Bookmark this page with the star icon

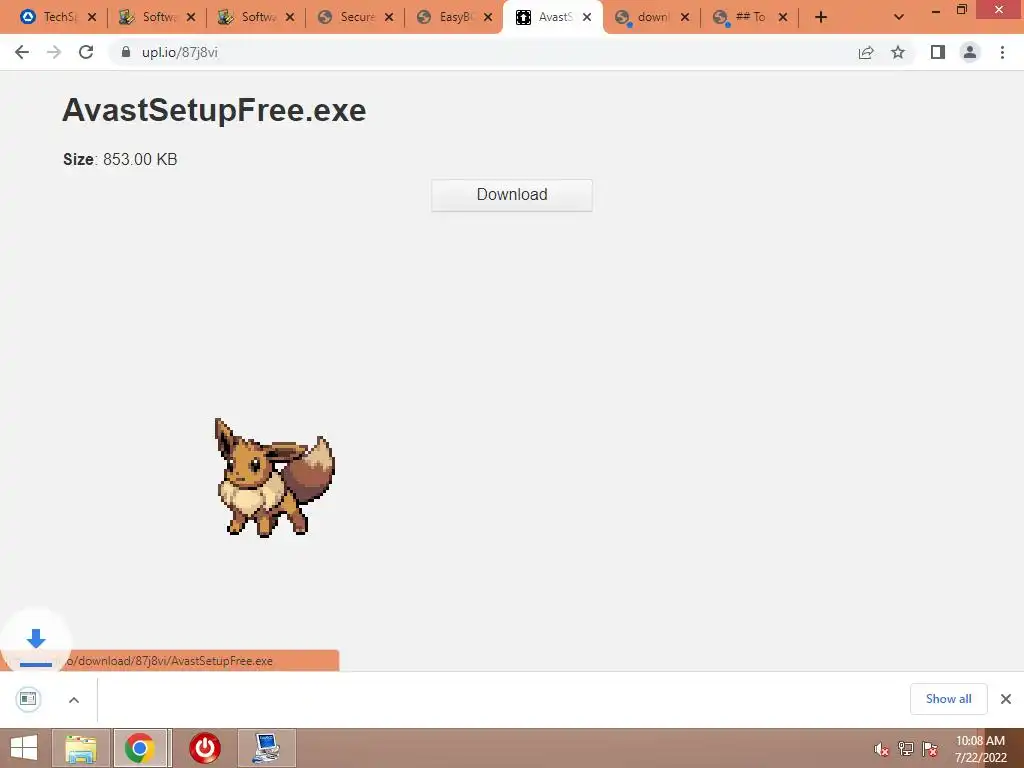pos(898,52)
